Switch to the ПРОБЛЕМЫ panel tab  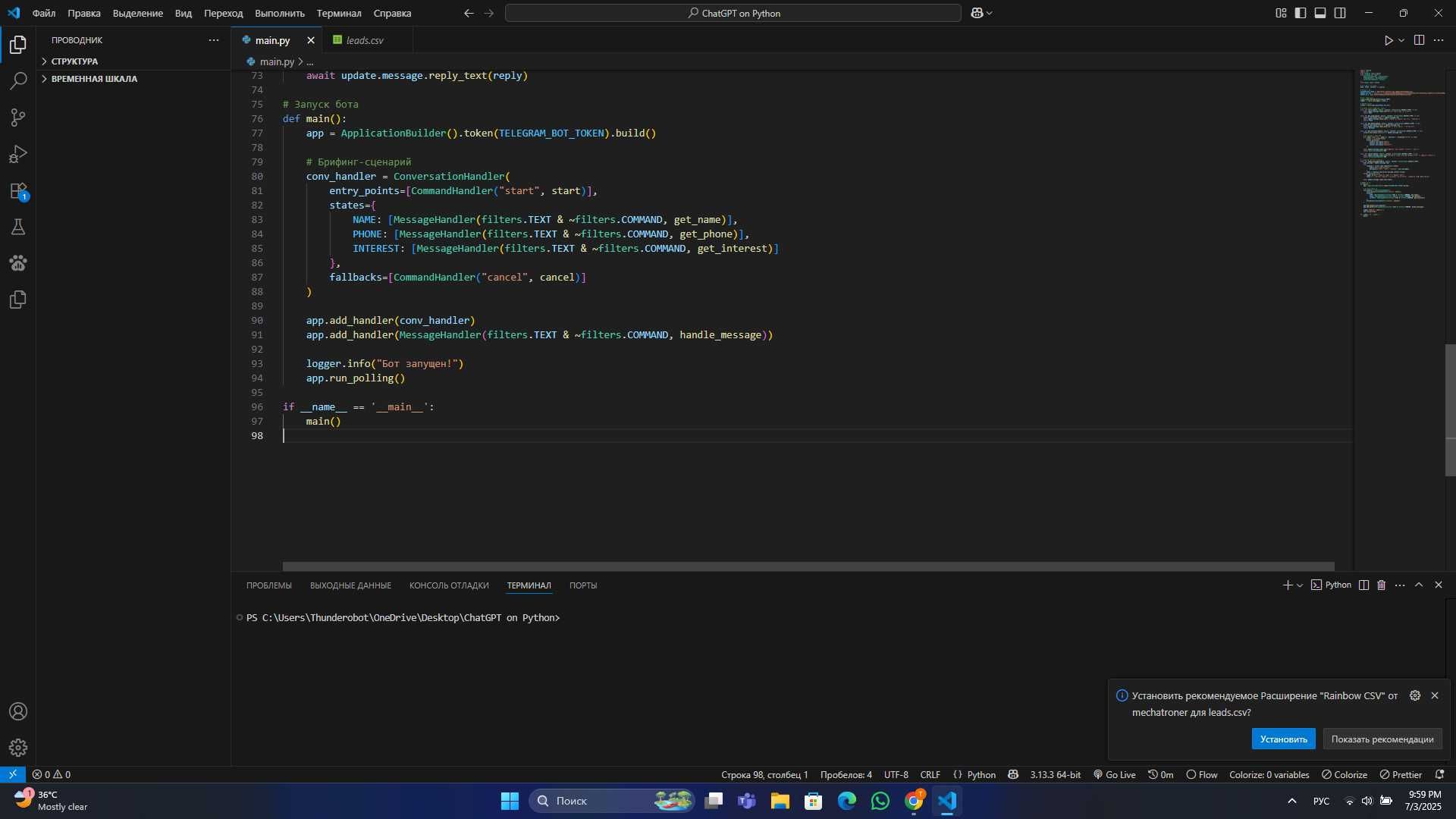(269, 585)
